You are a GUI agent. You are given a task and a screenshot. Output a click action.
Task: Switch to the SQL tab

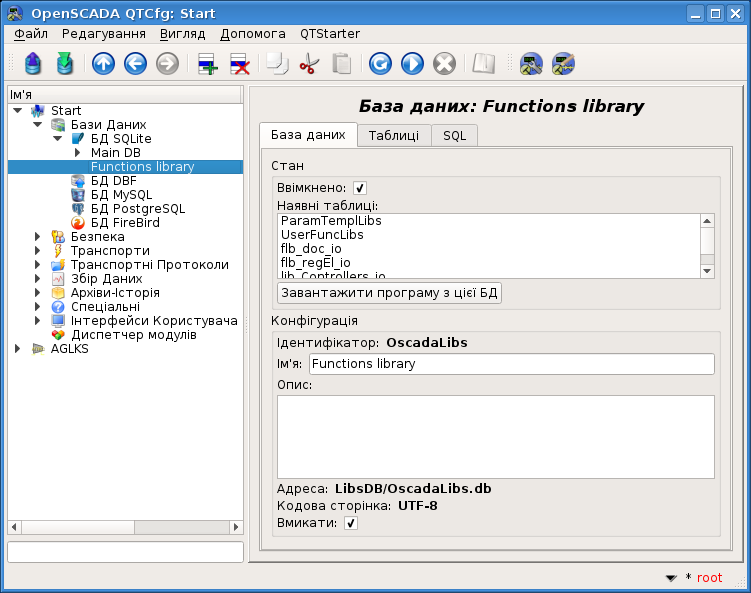click(454, 136)
